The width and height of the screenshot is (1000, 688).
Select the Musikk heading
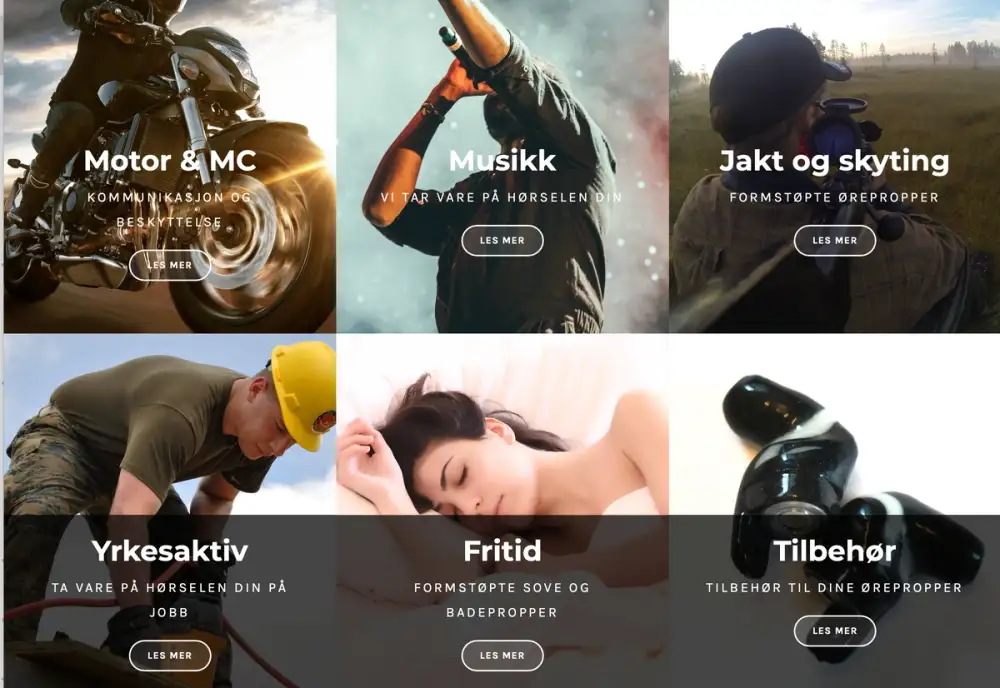tap(503, 161)
